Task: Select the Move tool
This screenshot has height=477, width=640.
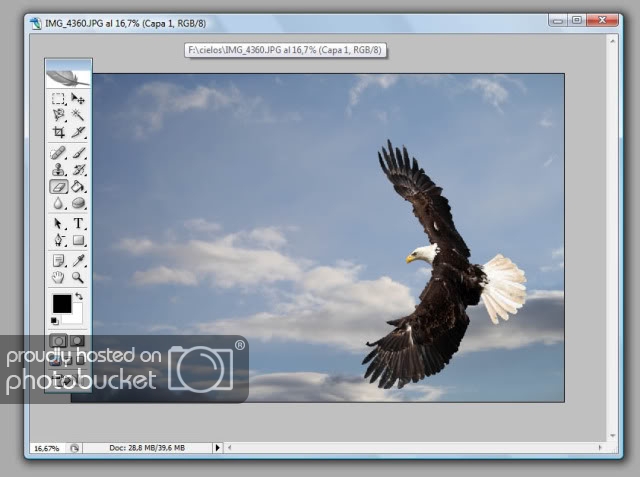Action: tap(78, 99)
